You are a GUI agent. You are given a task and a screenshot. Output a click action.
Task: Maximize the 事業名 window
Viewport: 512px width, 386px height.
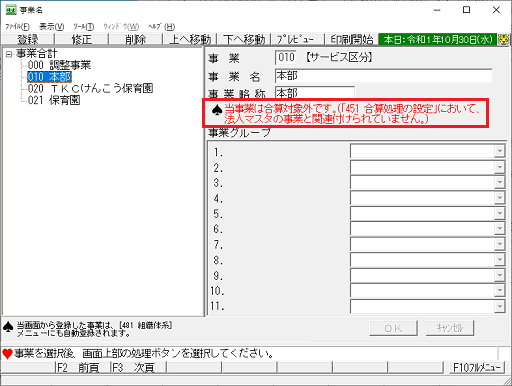coord(467,10)
